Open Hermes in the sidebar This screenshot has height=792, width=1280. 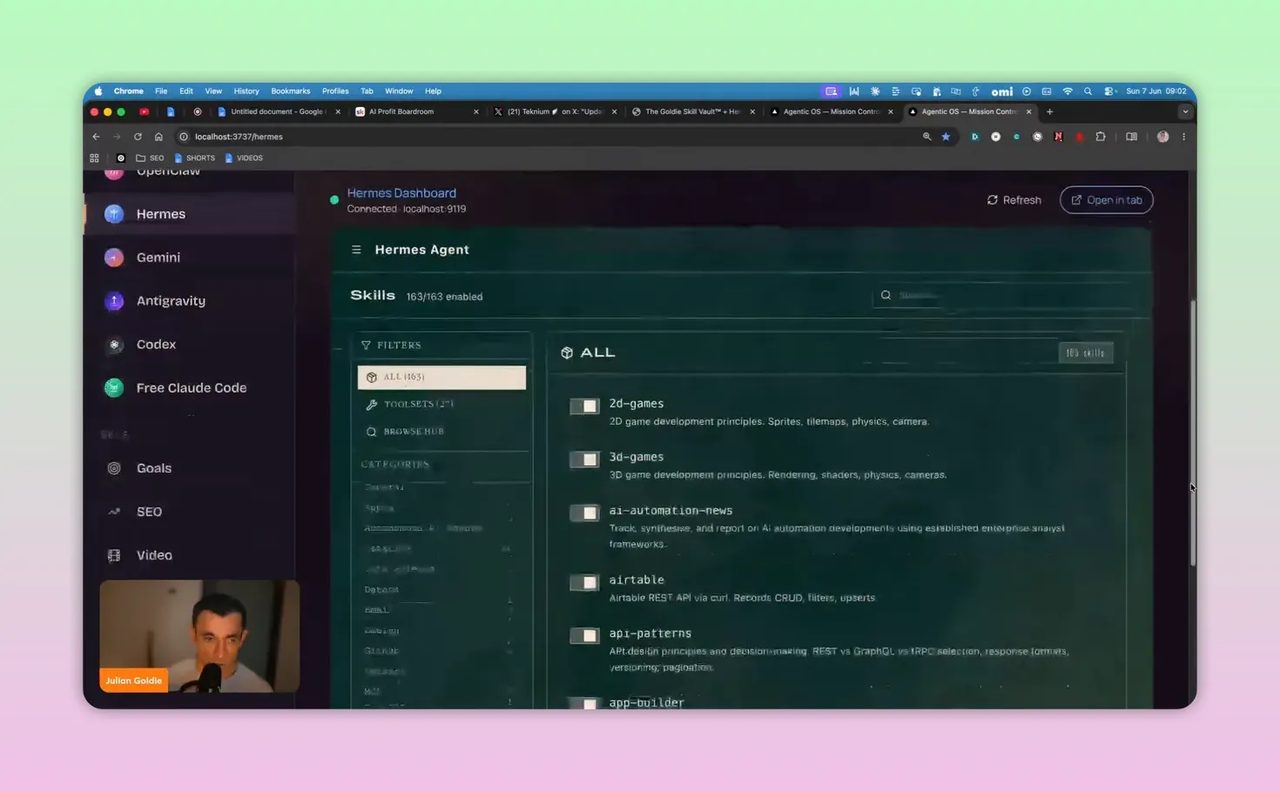click(188, 214)
